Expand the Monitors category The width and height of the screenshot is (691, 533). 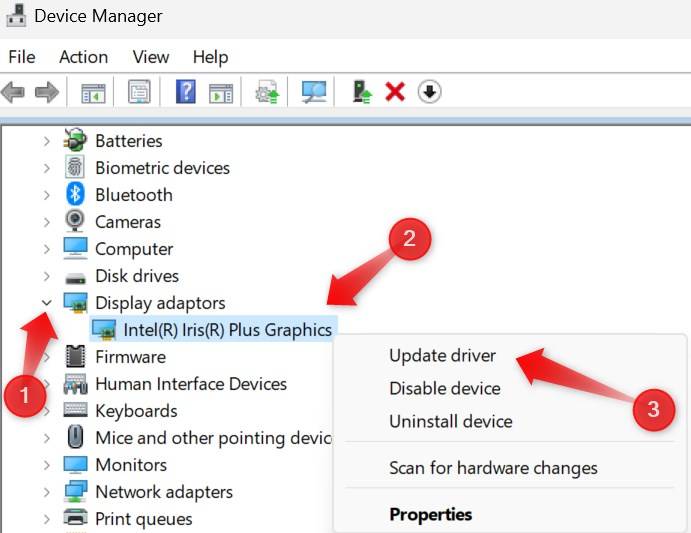click(47, 465)
